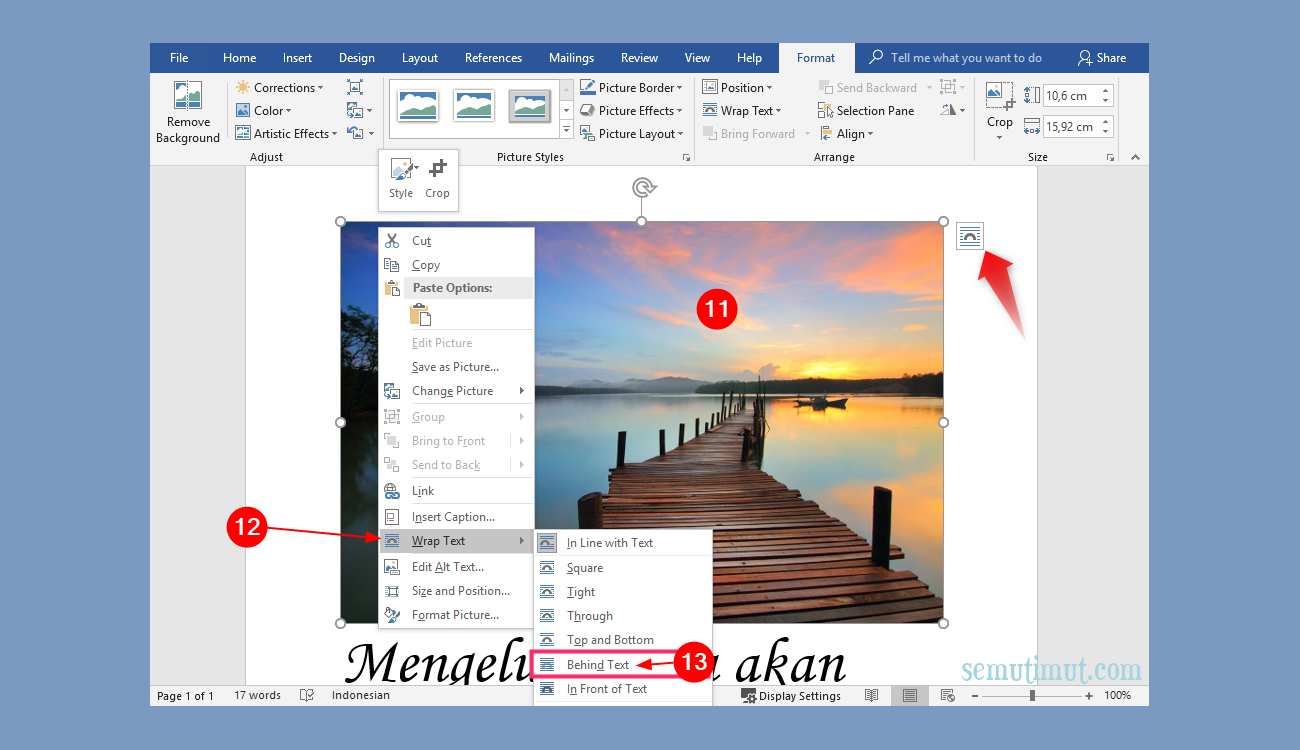Switch to Print Layout view
Screen dimensions: 1300x750
point(910,695)
